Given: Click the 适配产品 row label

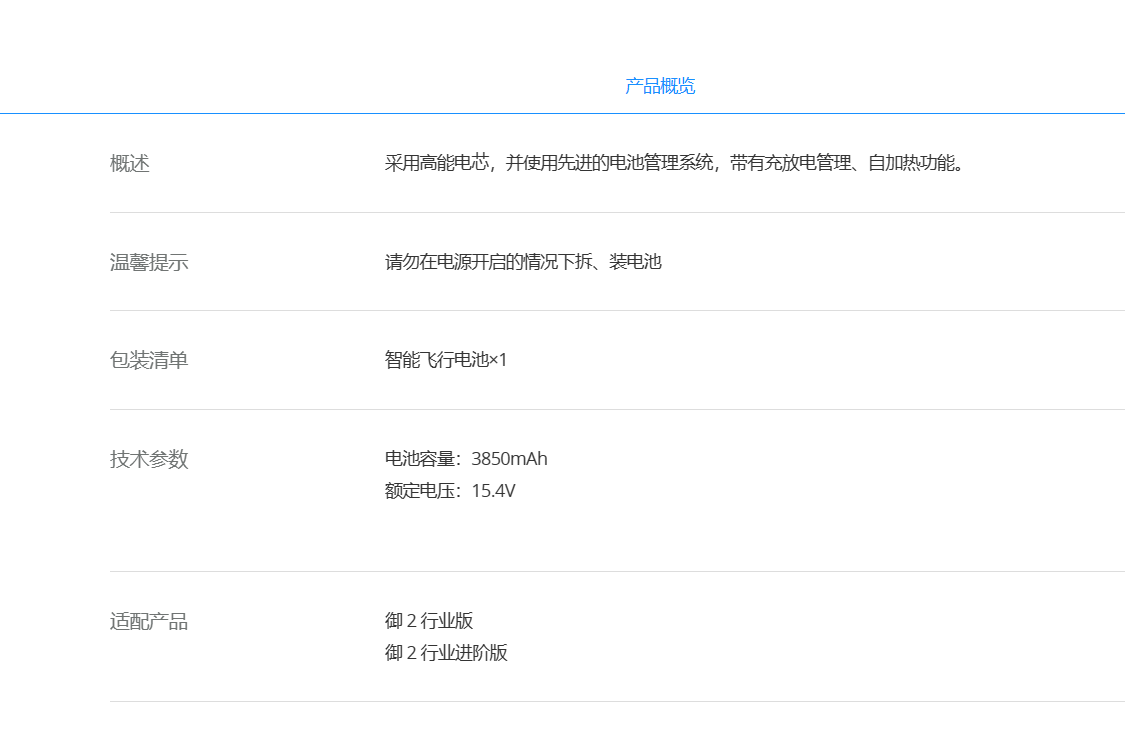Looking at the screenshot, I should point(149,622).
